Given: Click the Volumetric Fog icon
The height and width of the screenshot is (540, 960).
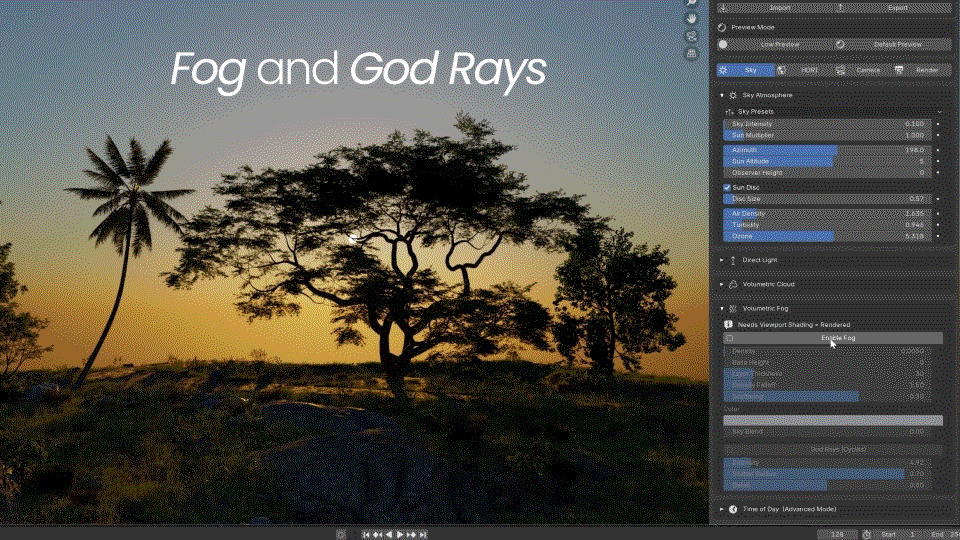Looking at the screenshot, I should pos(733,309).
